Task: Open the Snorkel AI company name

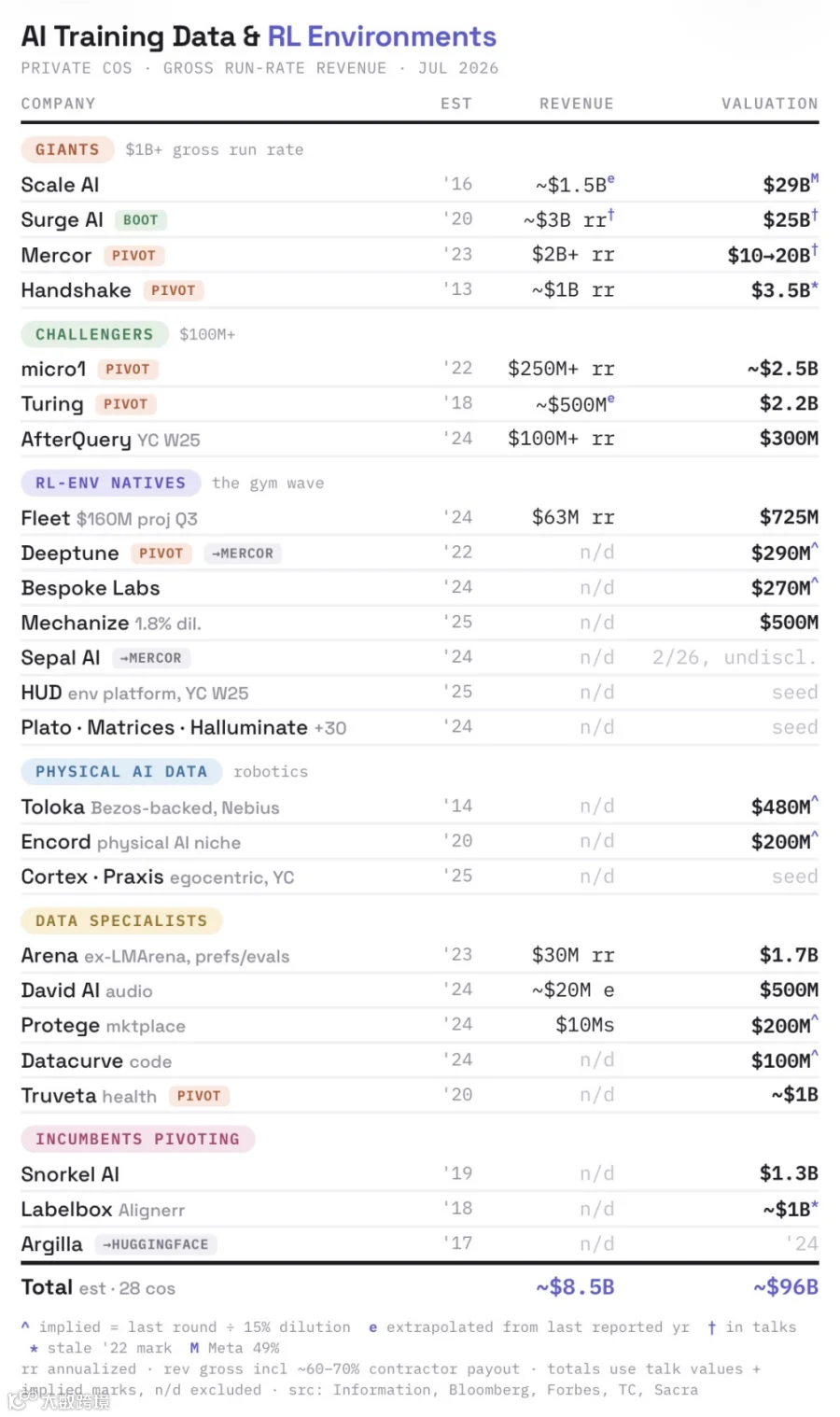Action: (x=70, y=1174)
